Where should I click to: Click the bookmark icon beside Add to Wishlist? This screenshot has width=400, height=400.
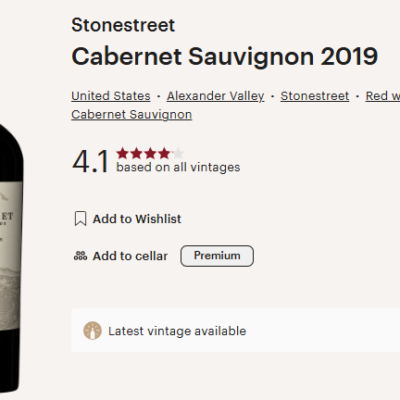pyautogui.click(x=80, y=219)
